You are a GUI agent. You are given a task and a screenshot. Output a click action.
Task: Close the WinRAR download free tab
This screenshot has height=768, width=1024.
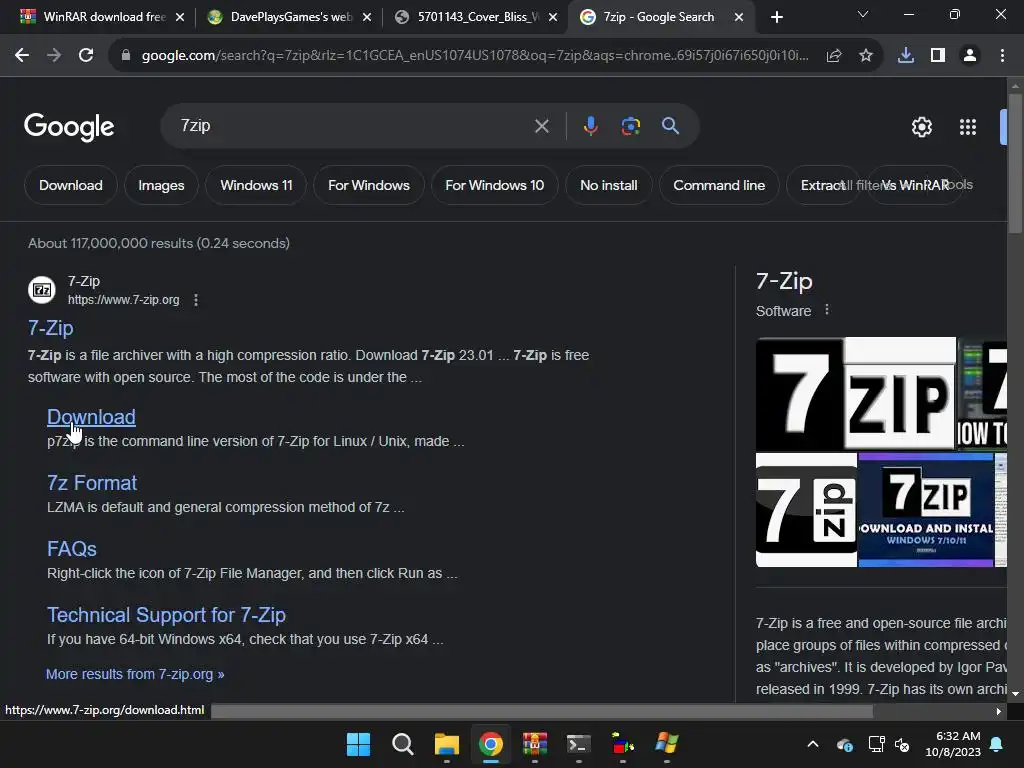(180, 18)
